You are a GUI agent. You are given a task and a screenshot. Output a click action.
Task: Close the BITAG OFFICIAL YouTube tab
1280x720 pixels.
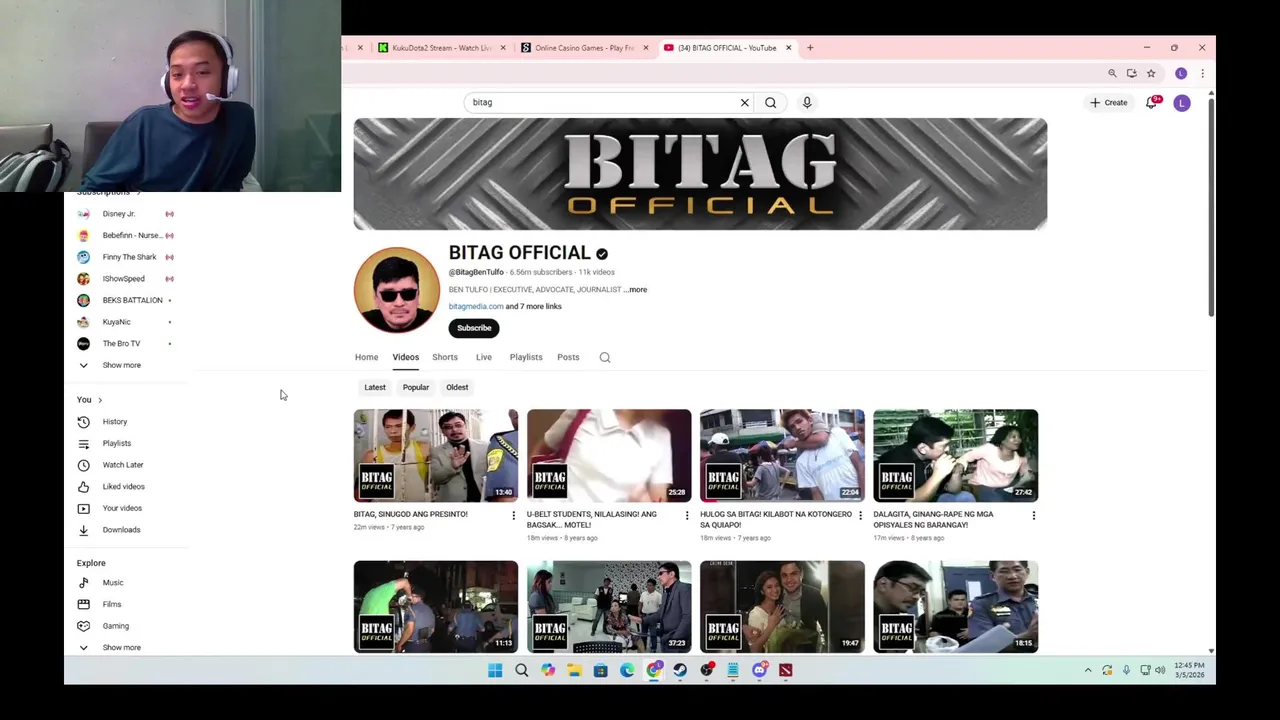788,47
